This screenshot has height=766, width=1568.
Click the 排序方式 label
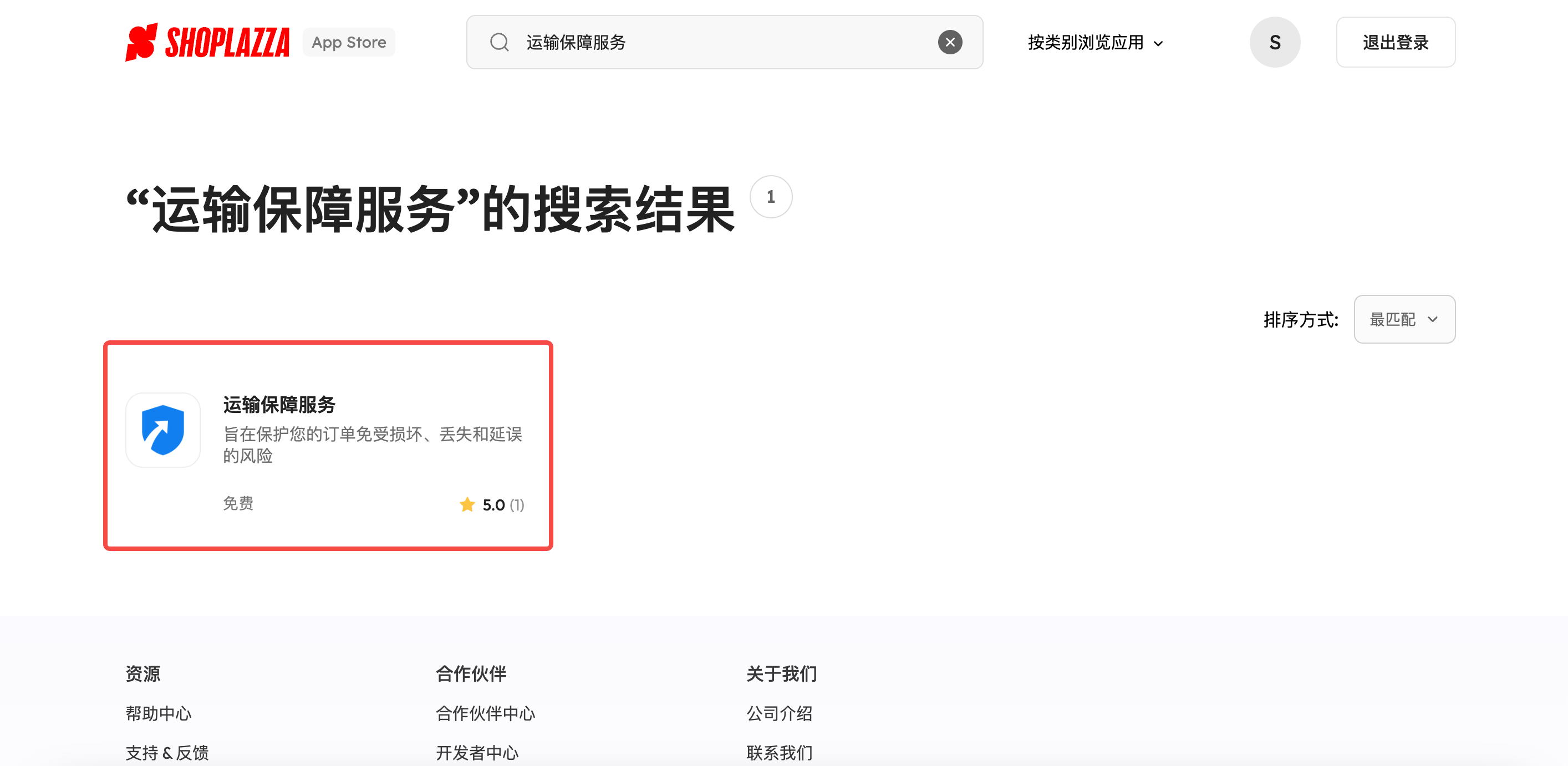(1301, 319)
